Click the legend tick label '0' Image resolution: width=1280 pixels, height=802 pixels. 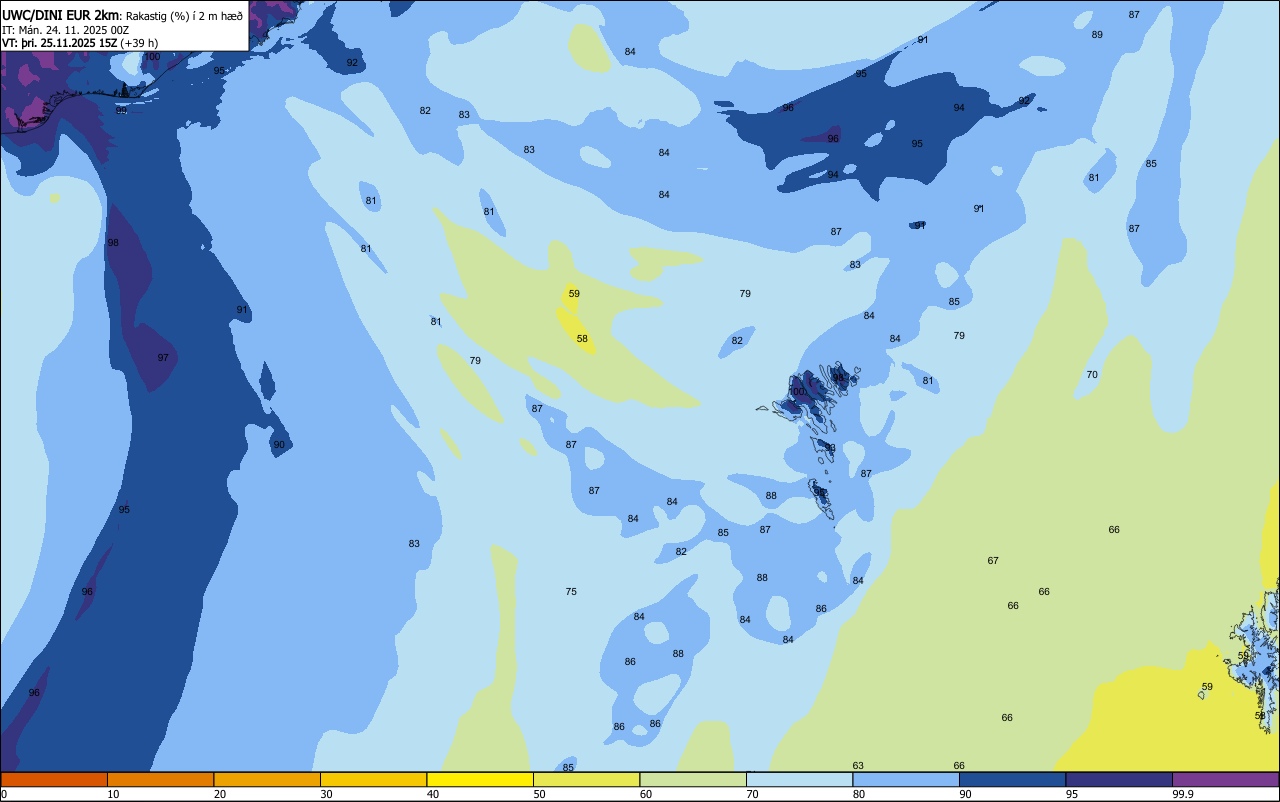coord(4,794)
